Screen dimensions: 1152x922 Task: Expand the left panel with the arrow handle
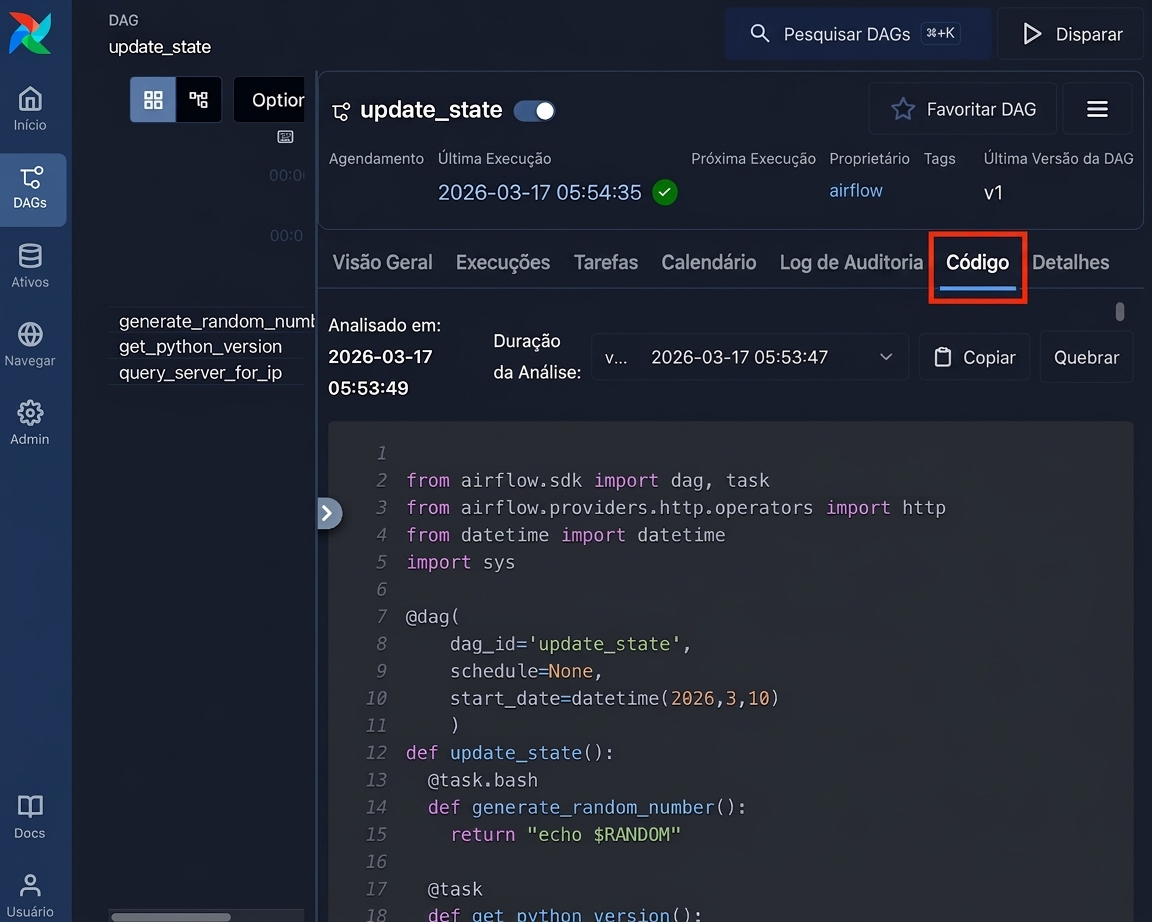[x=328, y=513]
